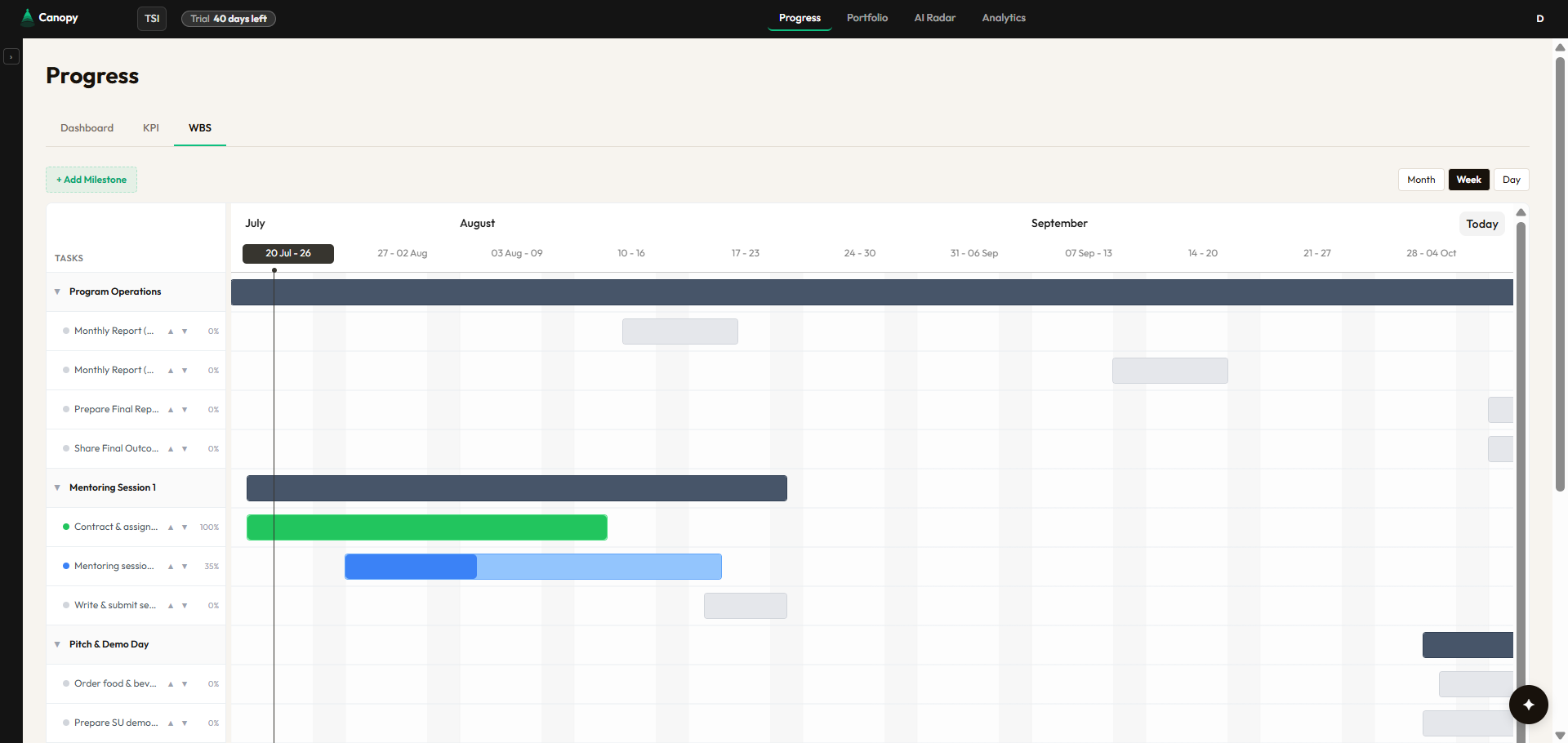This screenshot has height=743, width=1568.
Task: Open the D user avatar menu
Action: click(1539, 18)
